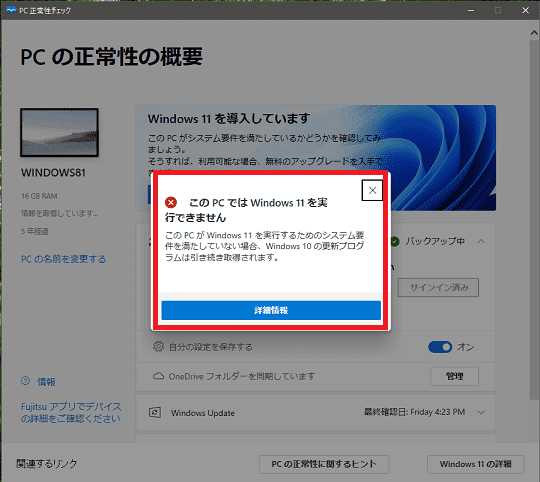Click the red error icon in dialog
The height and width of the screenshot is (482, 540).
(x=171, y=202)
